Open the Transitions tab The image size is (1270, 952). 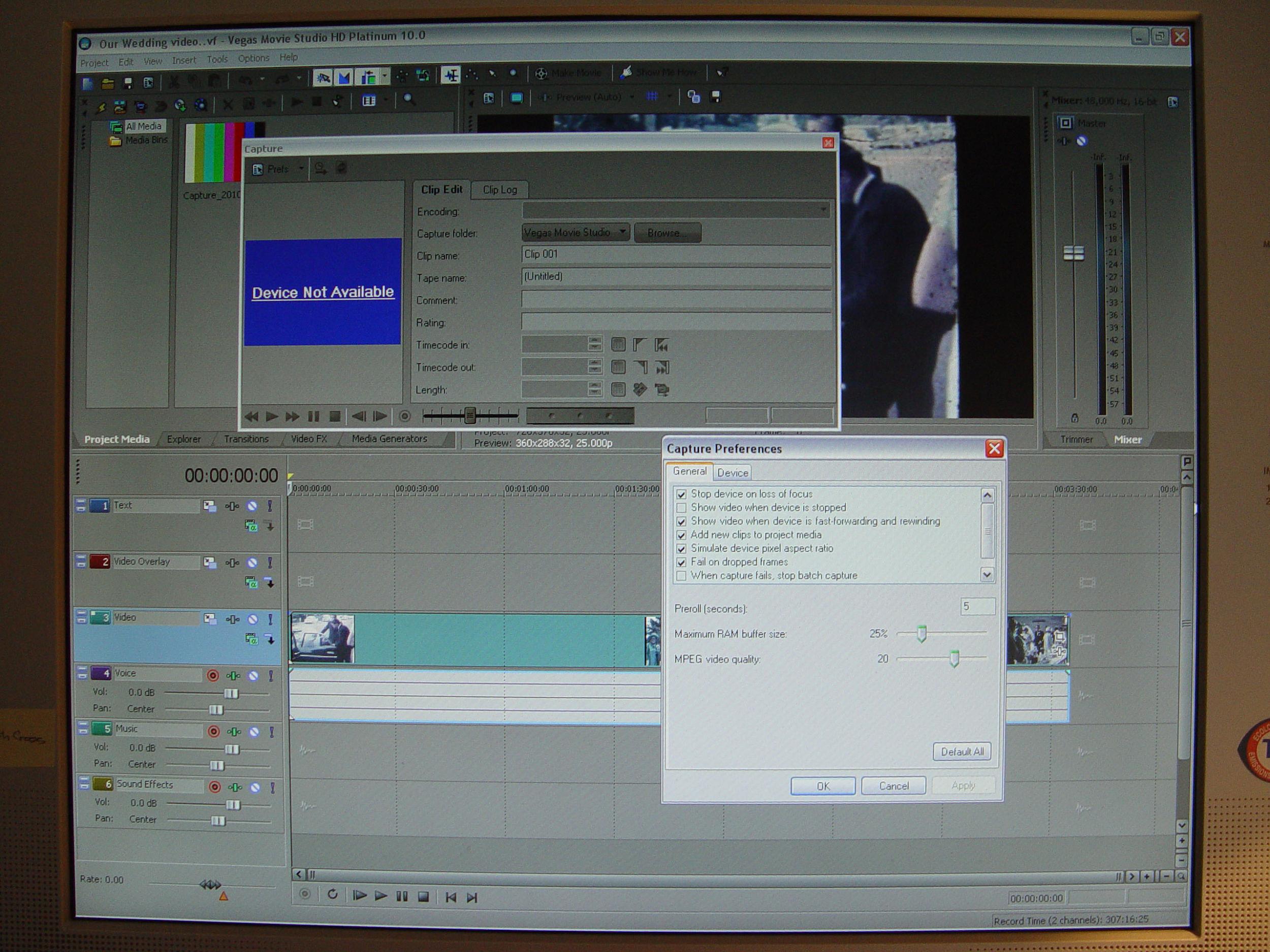[246, 439]
